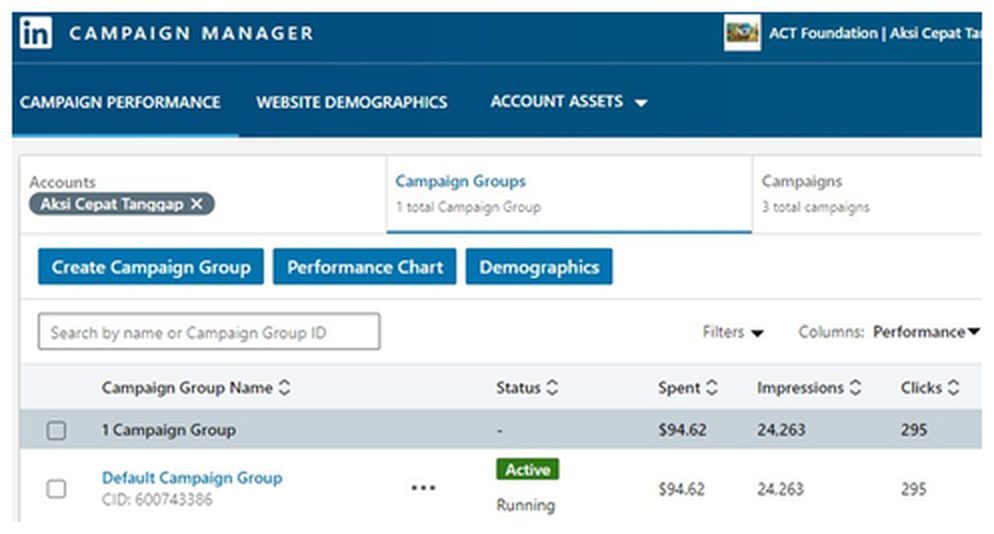Expand the Account Assets dropdown
The height and width of the screenshot is (534, 994).
(569, 101)
